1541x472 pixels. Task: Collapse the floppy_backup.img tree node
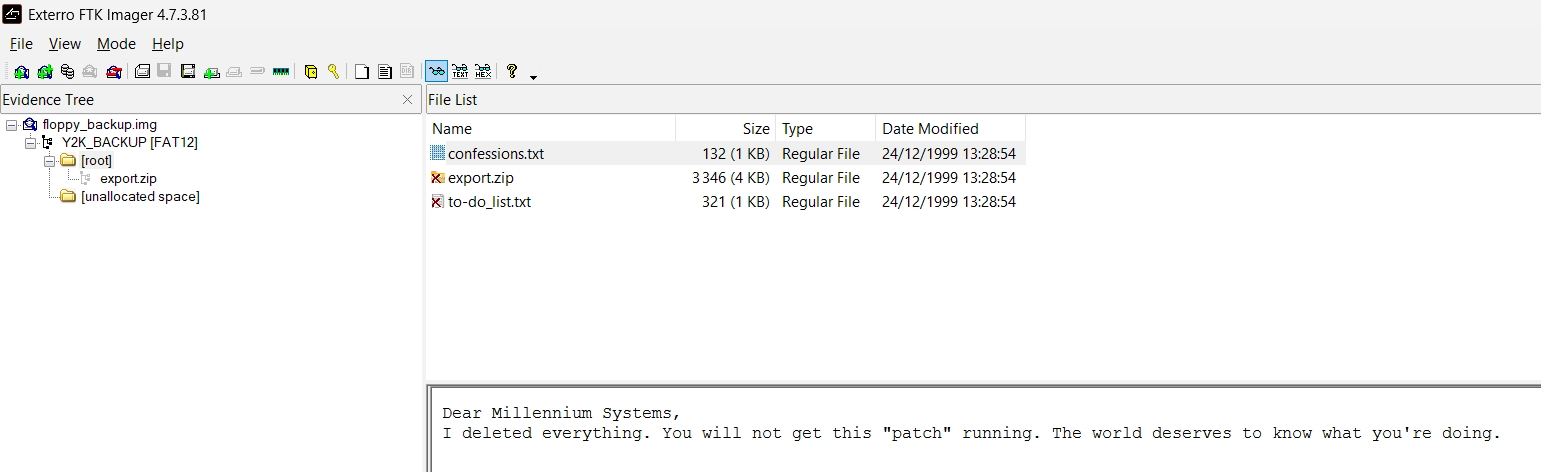click(x=11, y=125)
